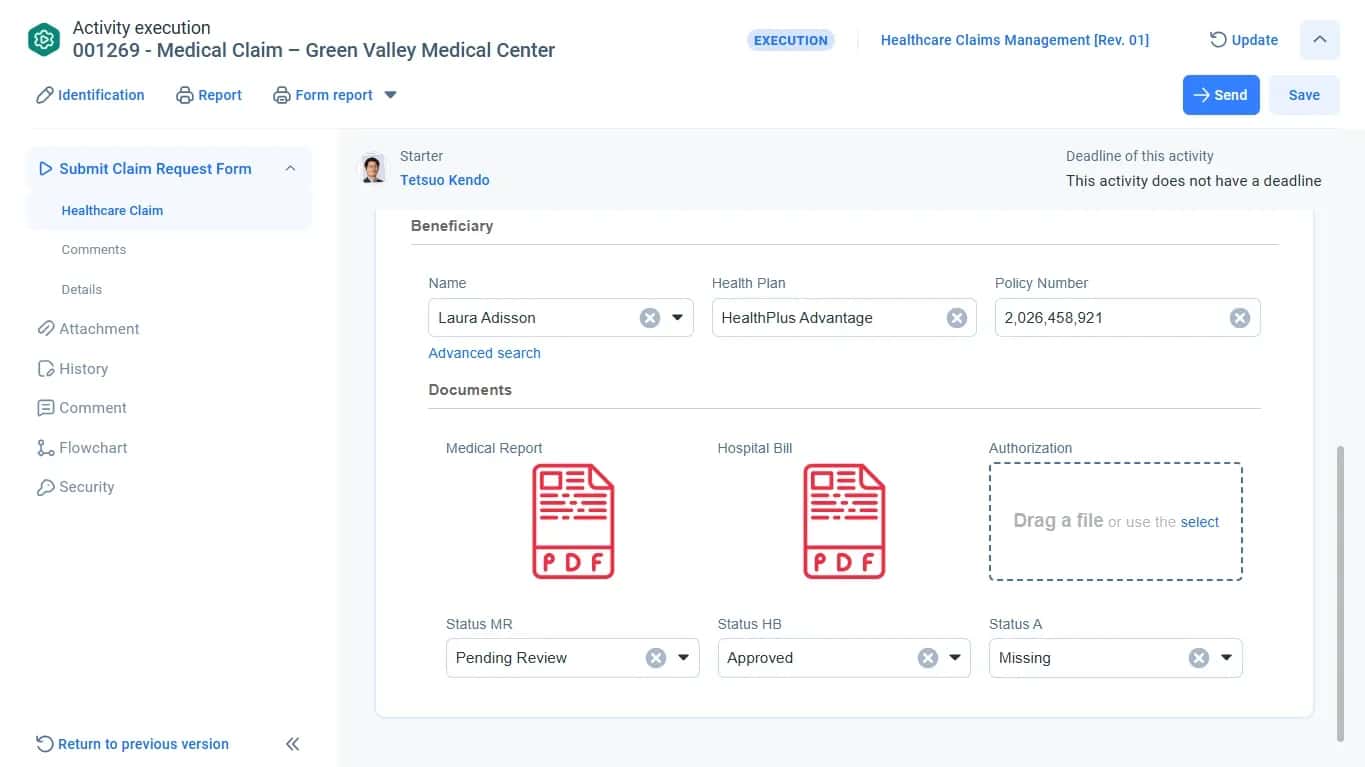This screenshot has height=767, width=1365.
Task: Open the Advanced search link
Action: [484, 353]
